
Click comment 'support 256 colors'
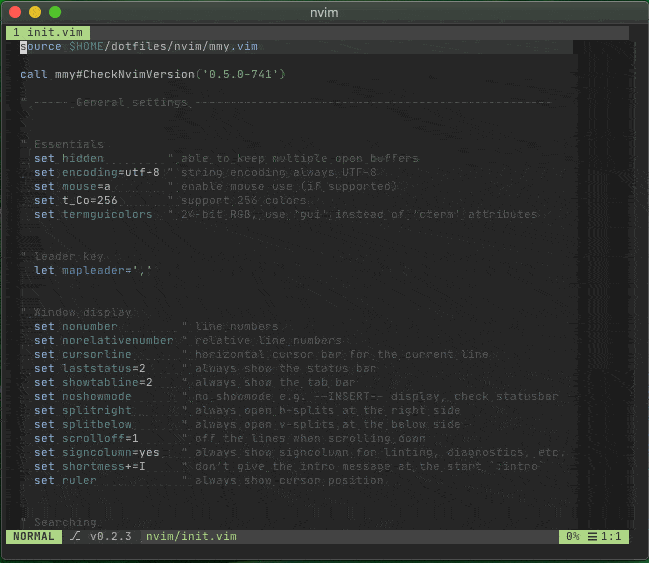point(244,201)
